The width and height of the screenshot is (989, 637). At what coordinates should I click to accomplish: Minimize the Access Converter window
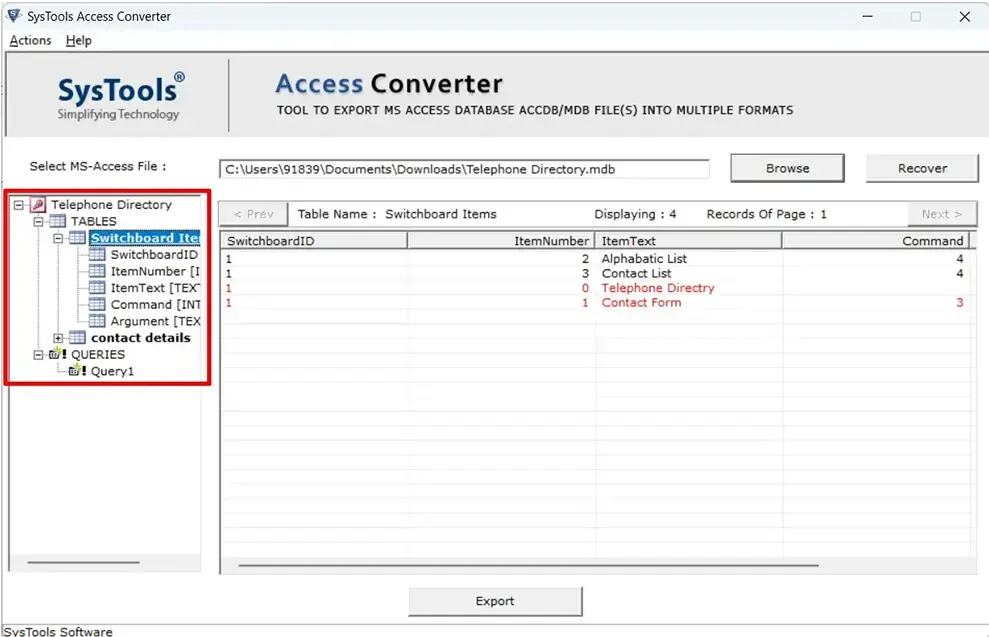pyautogui.click(x=868, y=17)
